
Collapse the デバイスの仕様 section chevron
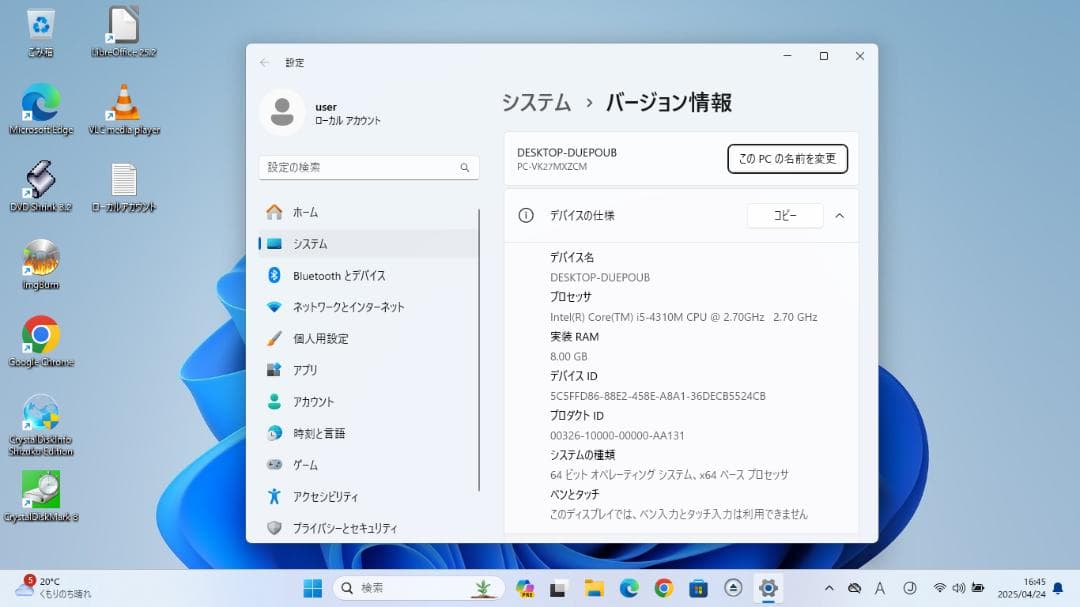(840, 216)
